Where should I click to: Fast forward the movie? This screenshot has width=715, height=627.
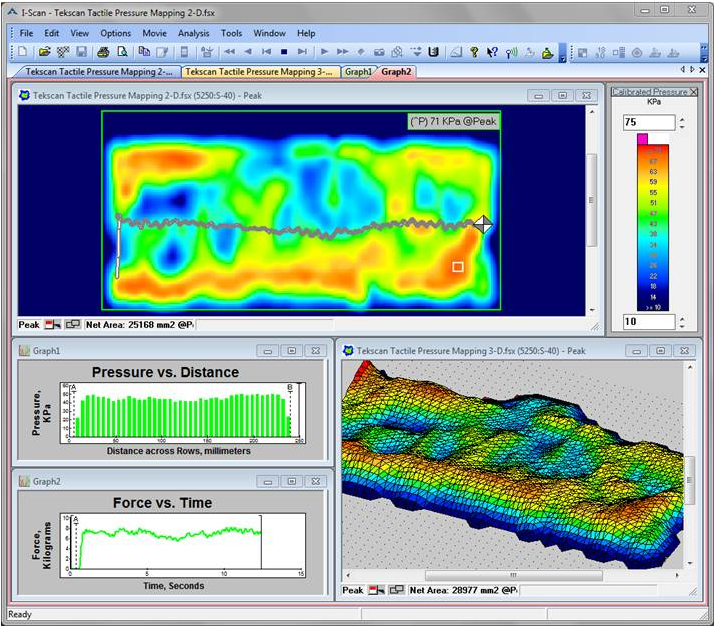(x=342, y=52)
